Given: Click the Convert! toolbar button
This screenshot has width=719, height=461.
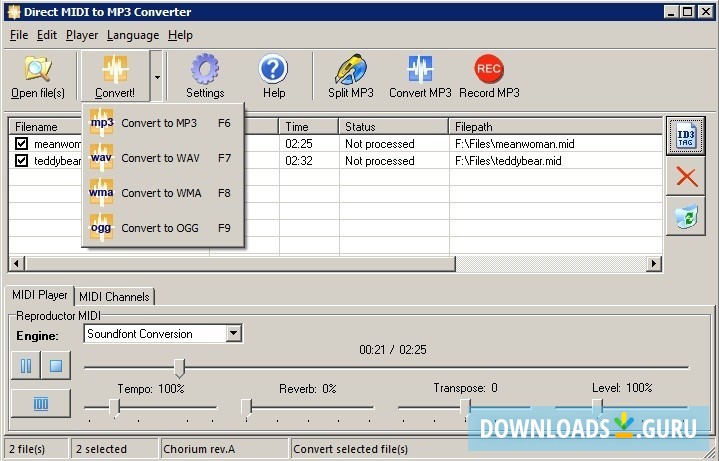Looking at the screenshot, I should point(115,76).
